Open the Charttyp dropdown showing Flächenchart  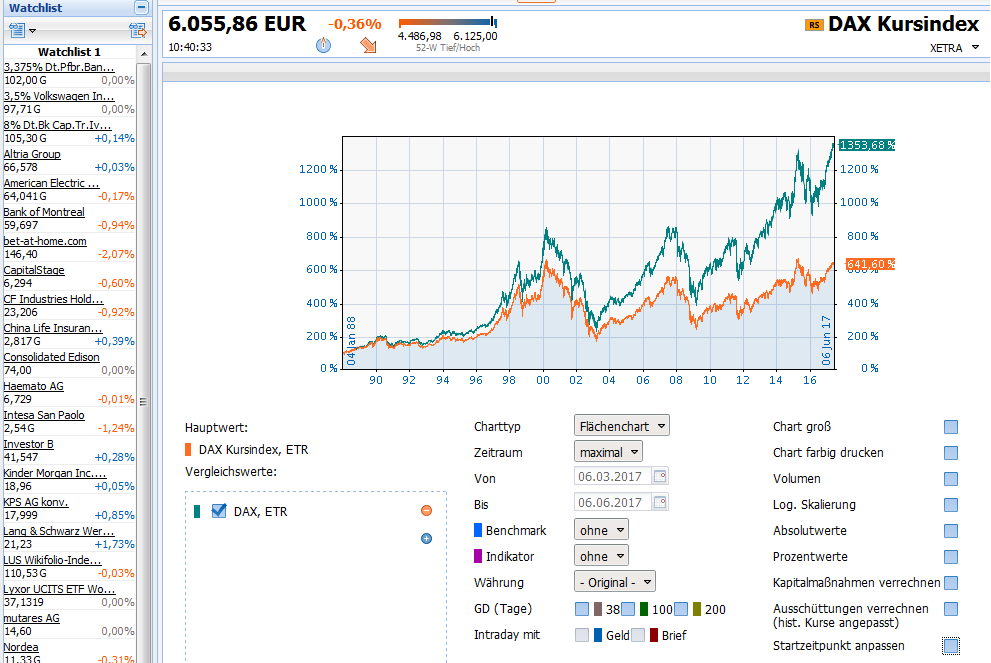click(x=622, y=426)
